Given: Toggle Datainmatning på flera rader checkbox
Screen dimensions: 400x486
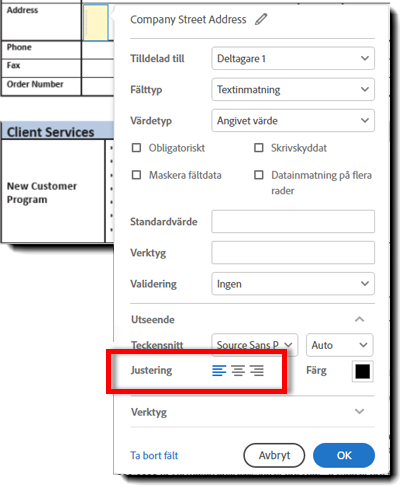Looking at the screenshot, I should click(259, 175).
